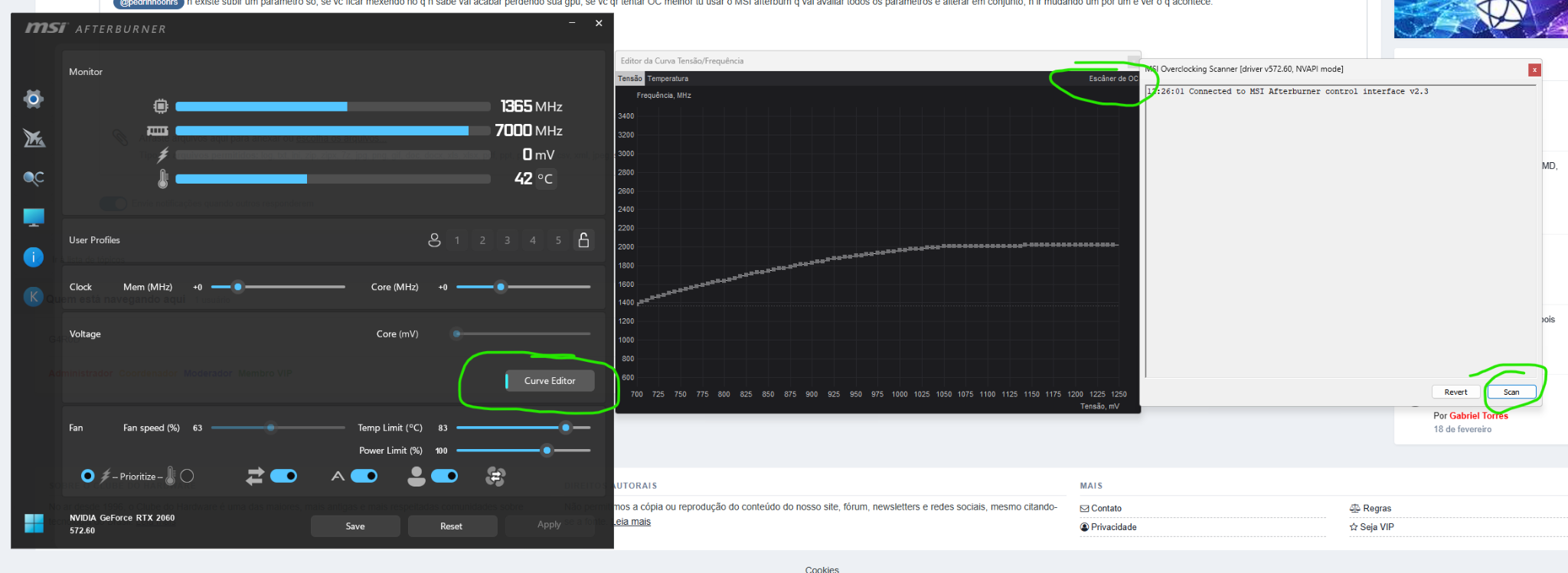Image resolution: width=1568 pixels, height=573 pixels.
Task: Select user profile slot 2
Action: (x=482, y=240)
